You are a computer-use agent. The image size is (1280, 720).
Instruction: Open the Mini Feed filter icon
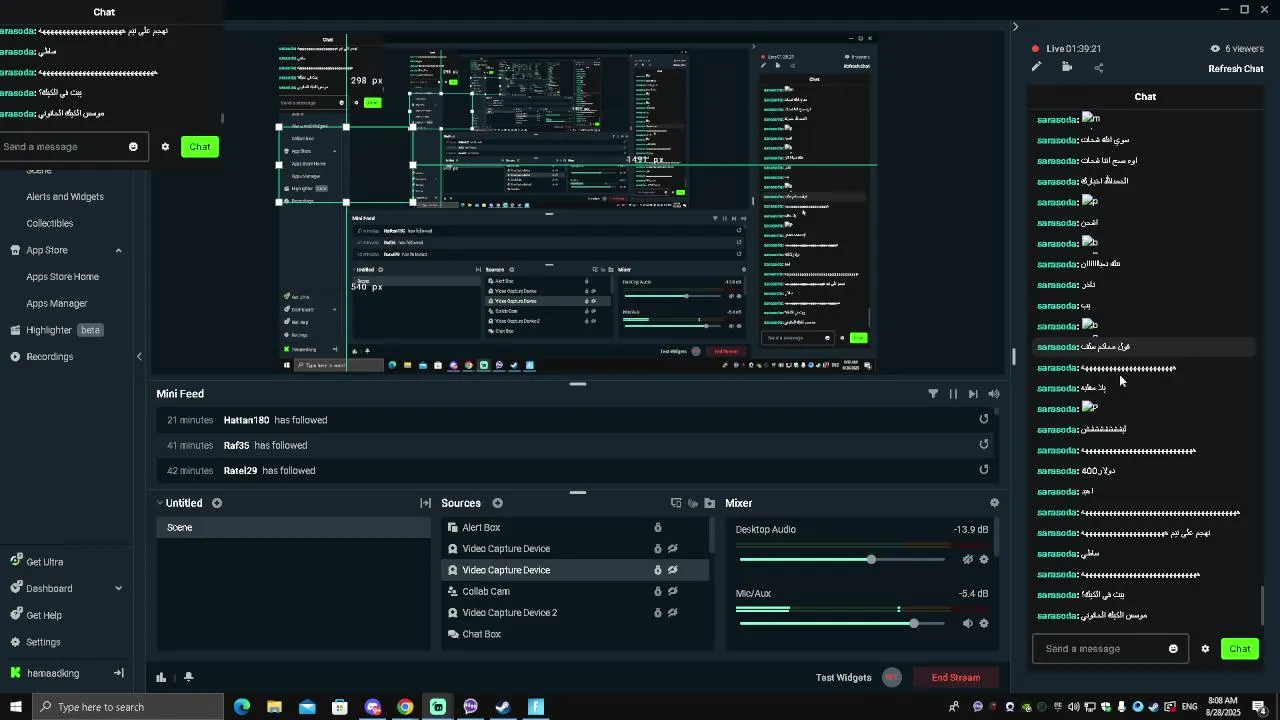[x=933, y=394]
